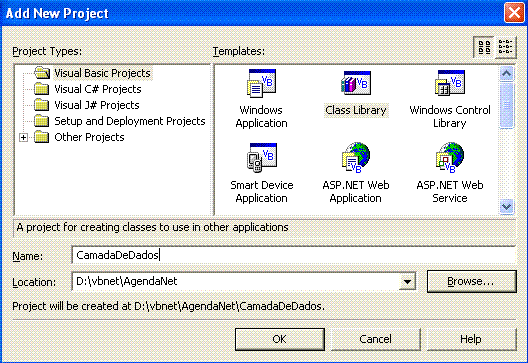Click the Browse... button

[471, 281]
